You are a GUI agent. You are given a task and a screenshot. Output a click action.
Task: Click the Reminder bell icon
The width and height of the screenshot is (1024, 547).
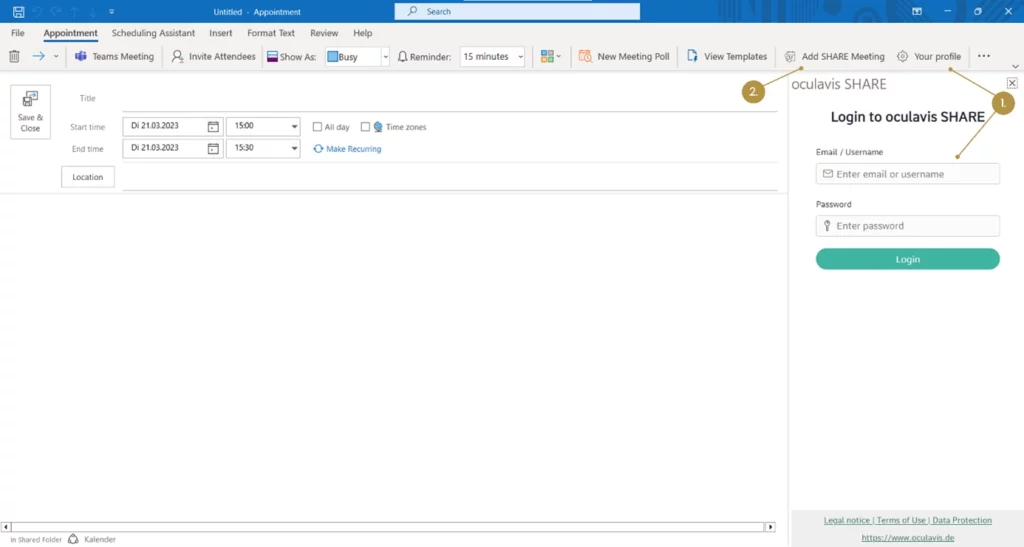point(402,57)
